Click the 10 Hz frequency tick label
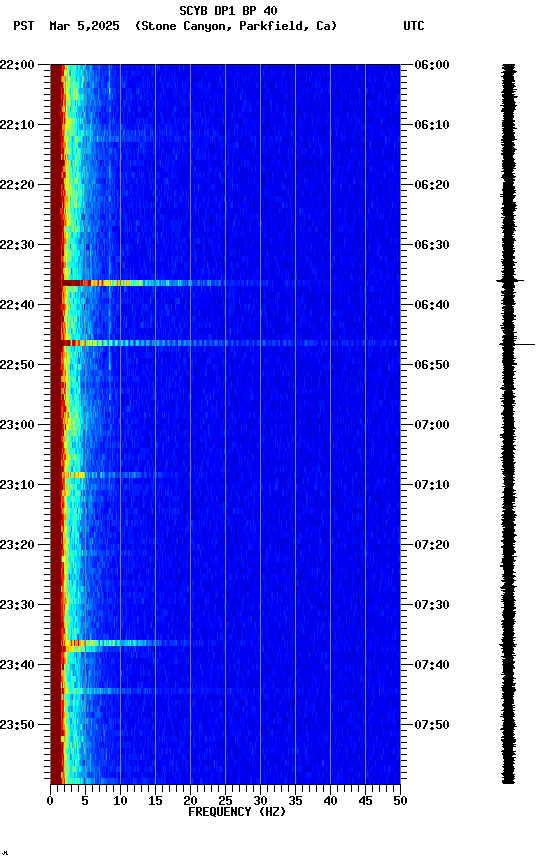The image size is (552, 864). click(120, 801)
